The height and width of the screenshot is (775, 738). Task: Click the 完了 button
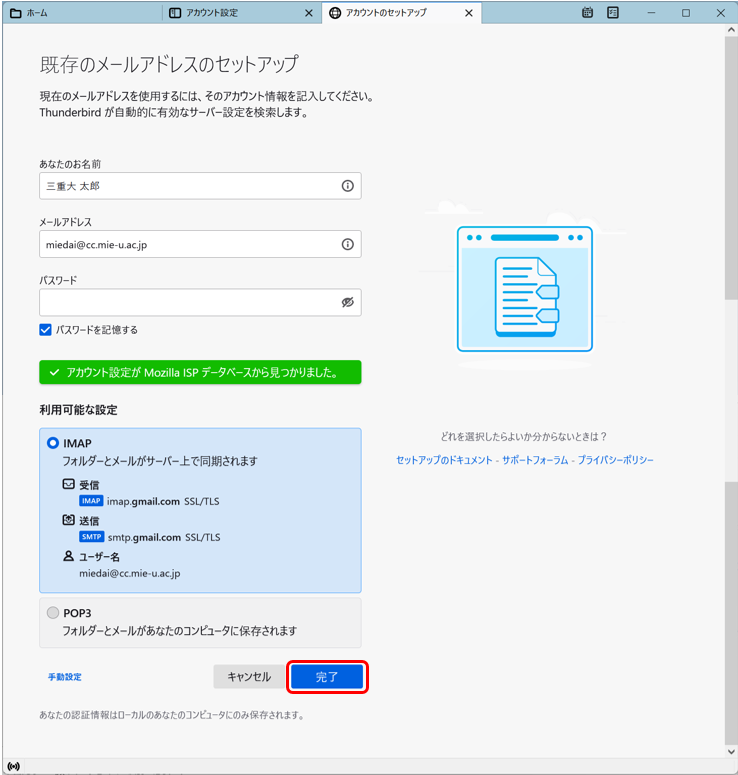tap(327, 677)
